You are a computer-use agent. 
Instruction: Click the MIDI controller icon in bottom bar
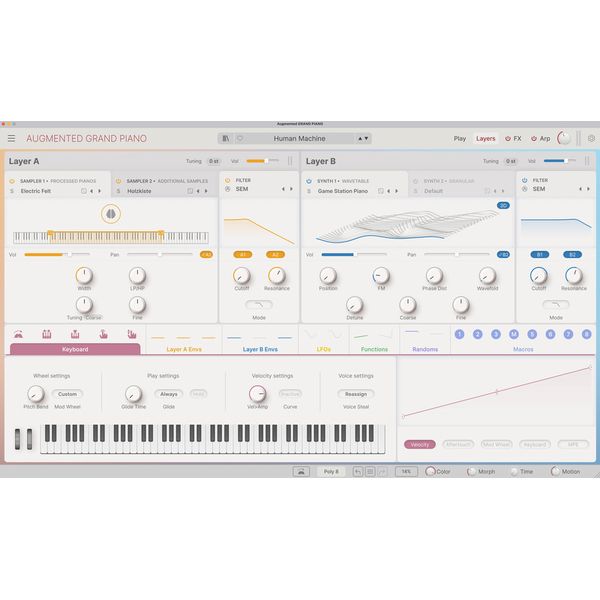301,472
